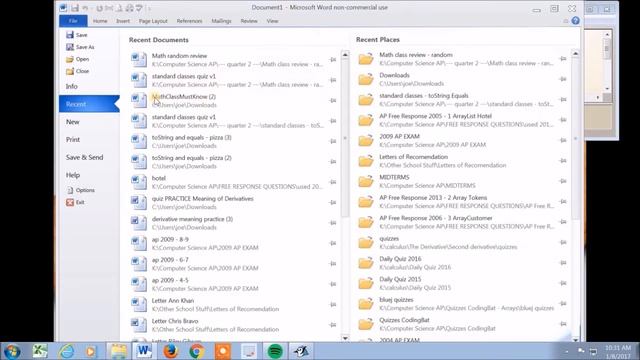Open the hotel document
640x360 pixels.
tap(233, 182)
